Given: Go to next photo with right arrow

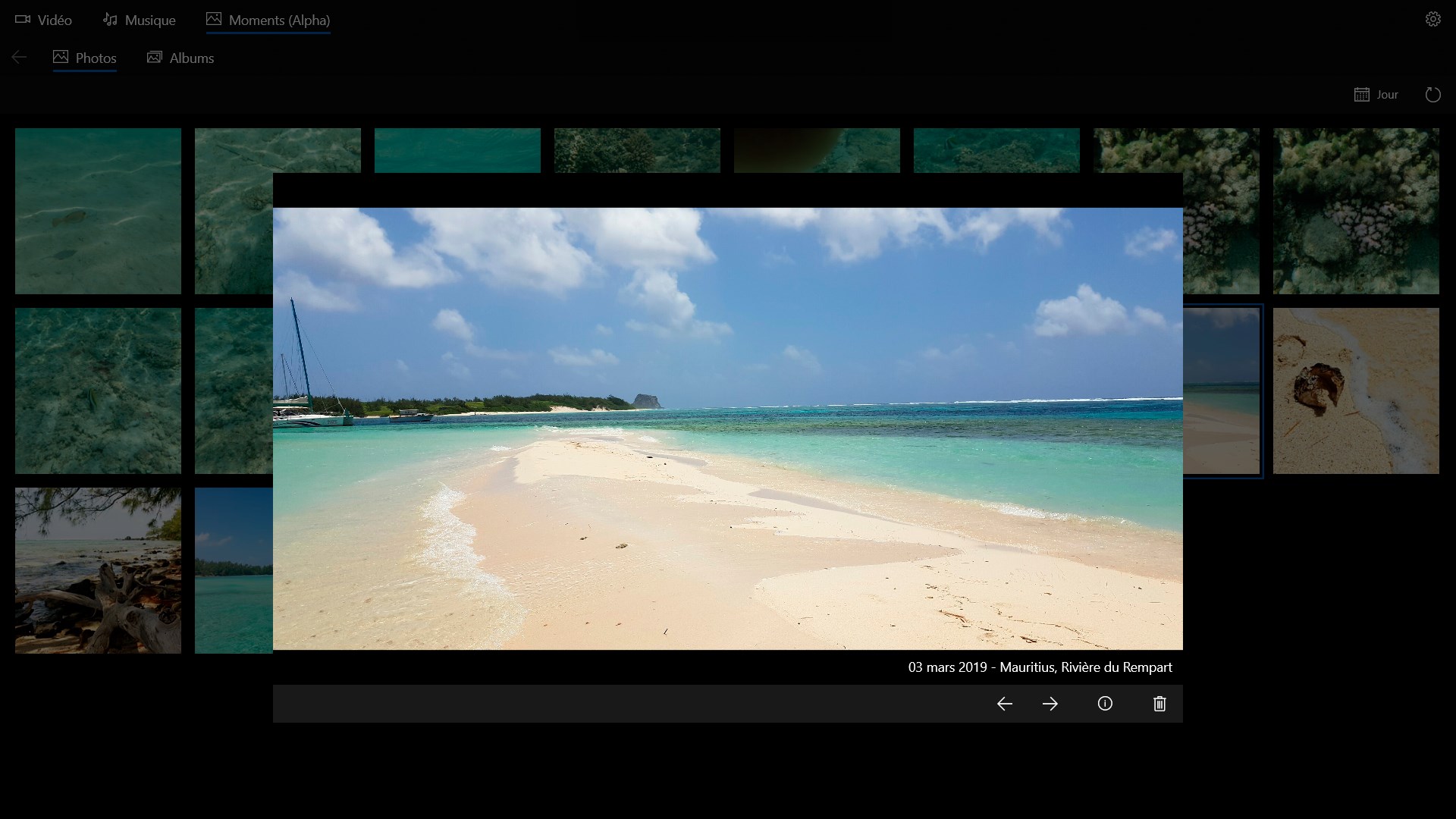Looking at the screenshot, I should click(1050, 704).
